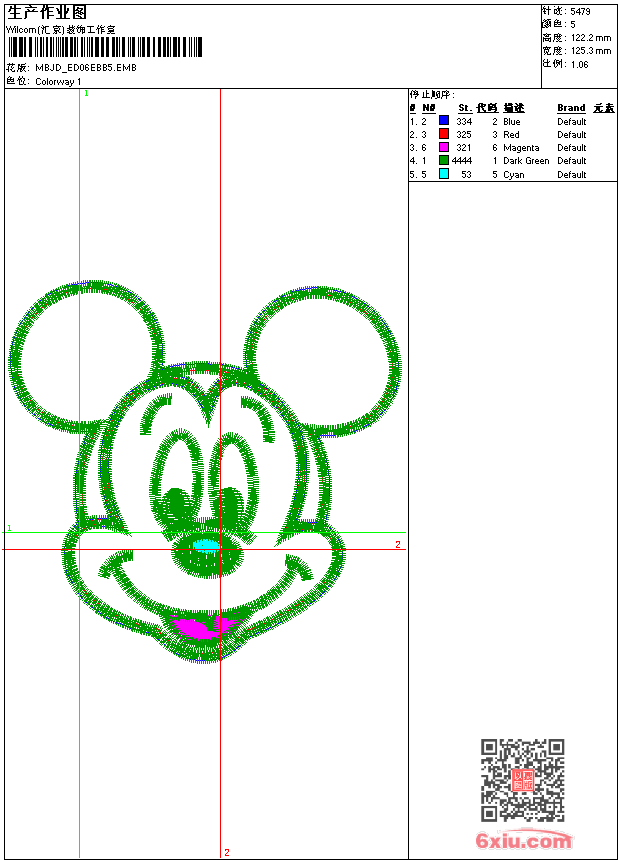The width and height of the screenshot is (620, 860).
Task: Click the QR code image
Action: [x=523, y=780]
